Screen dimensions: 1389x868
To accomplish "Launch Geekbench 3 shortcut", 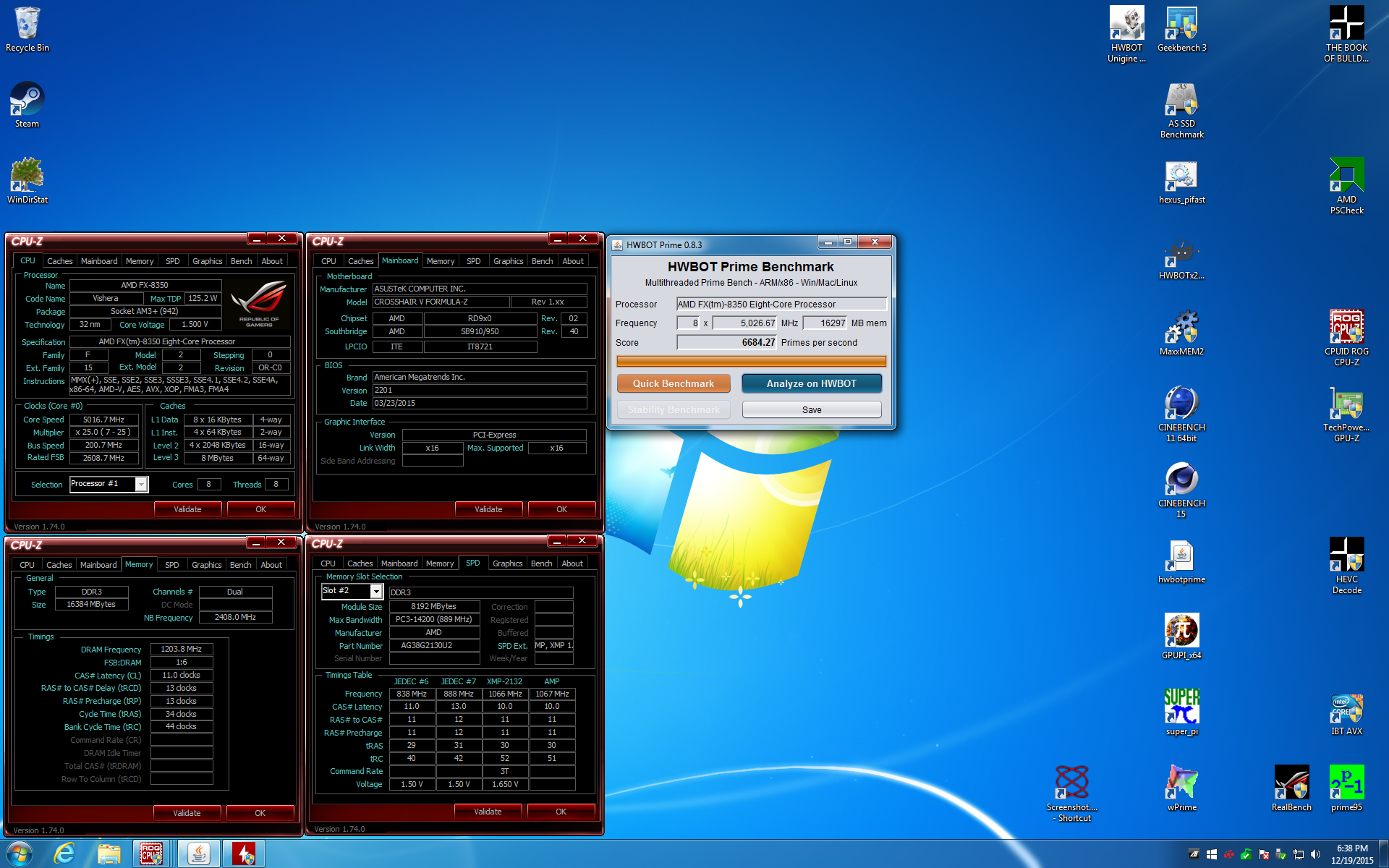I will (1181, 30).
